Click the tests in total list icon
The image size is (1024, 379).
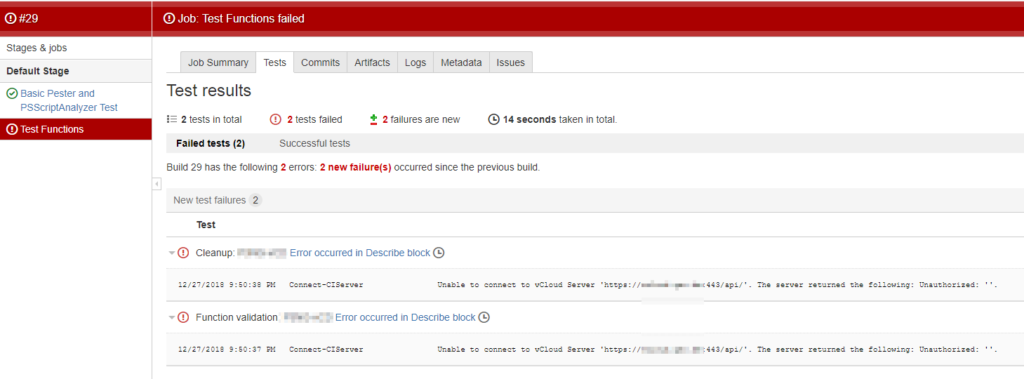tap(172, 120)
